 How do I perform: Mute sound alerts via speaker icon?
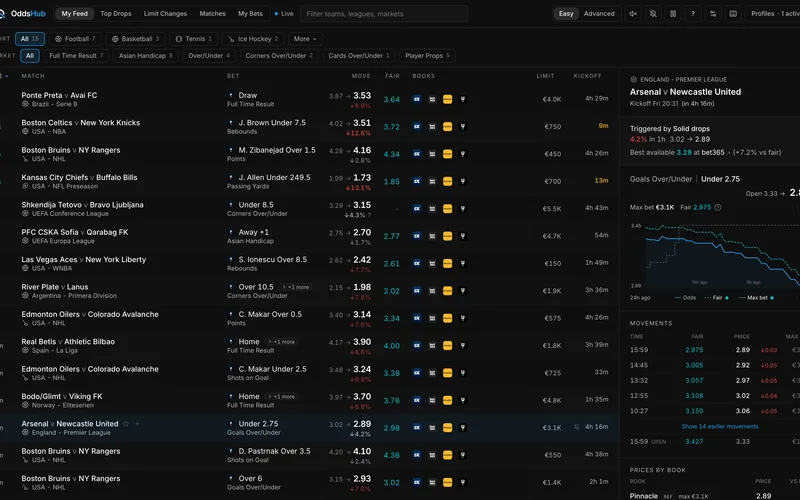coord(633,14)
